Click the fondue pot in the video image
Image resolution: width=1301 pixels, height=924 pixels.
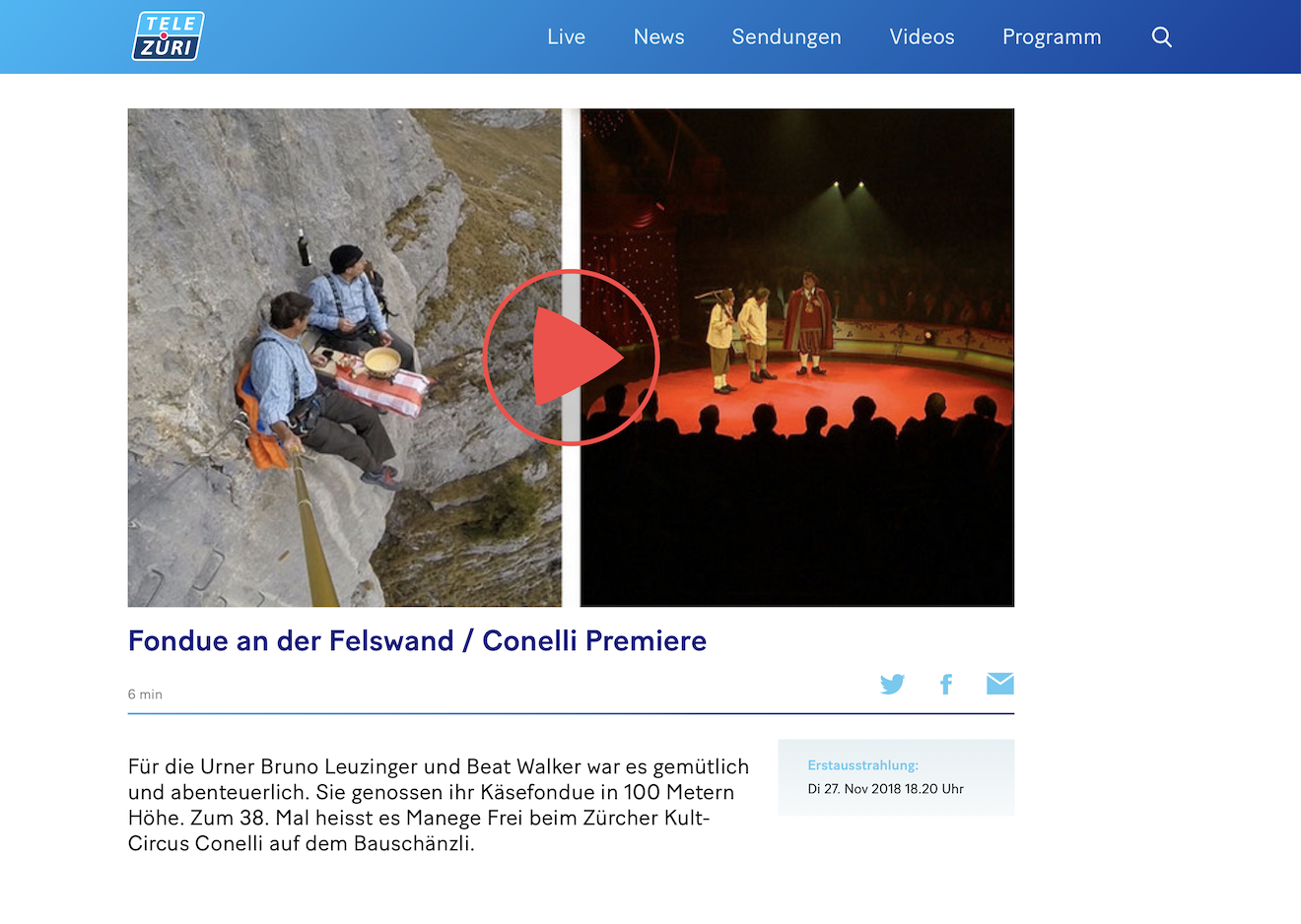point(382,361)
